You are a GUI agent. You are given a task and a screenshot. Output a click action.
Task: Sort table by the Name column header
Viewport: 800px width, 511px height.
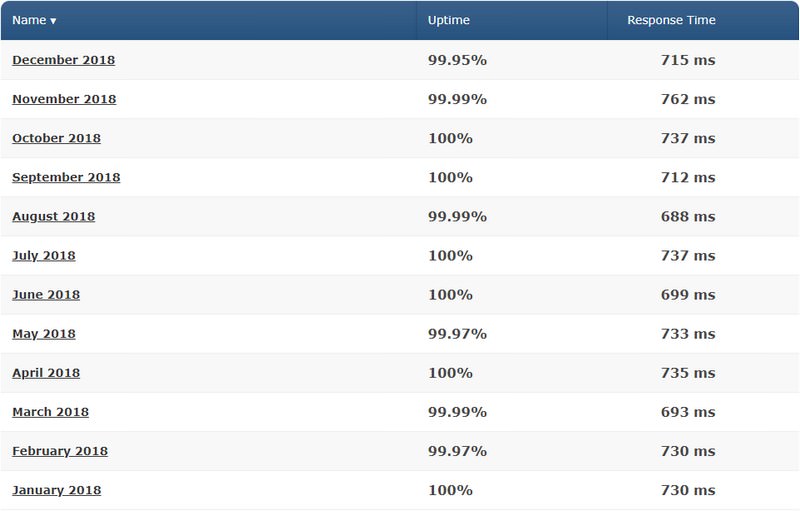coord(34,20)
